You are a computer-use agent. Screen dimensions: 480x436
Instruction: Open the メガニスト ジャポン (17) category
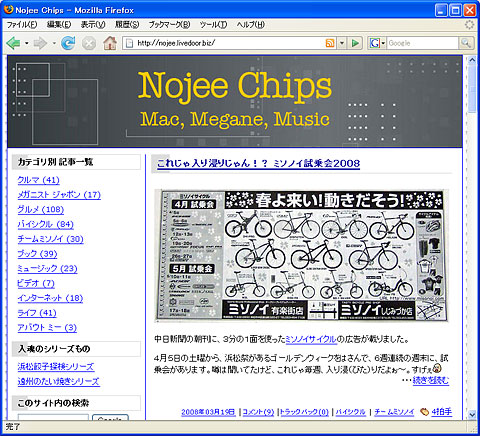pyautogui.click(x=59, y=195)
